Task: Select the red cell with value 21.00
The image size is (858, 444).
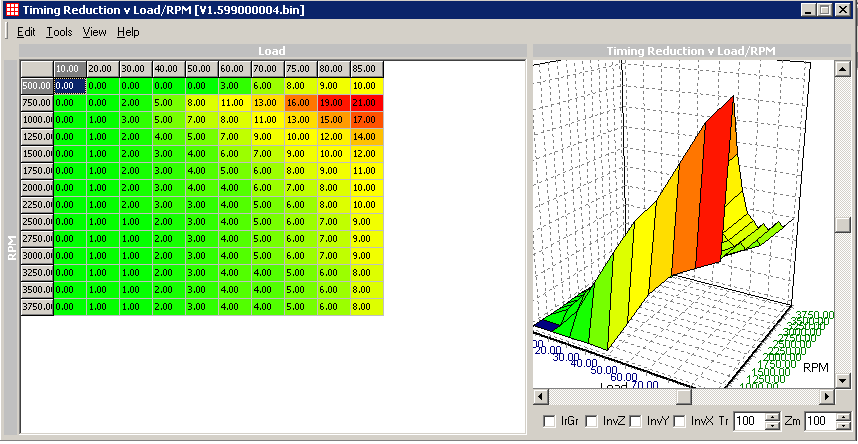Action: coord(366,102)
